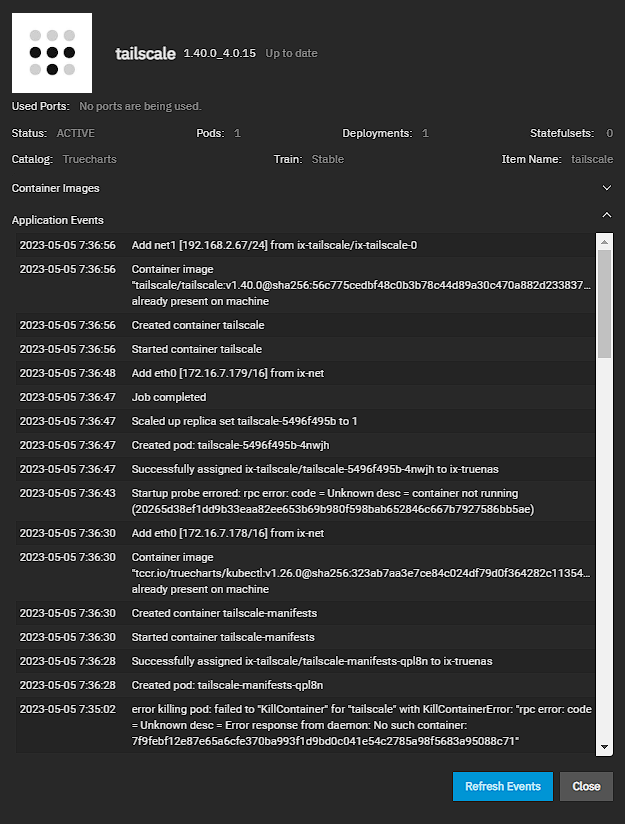Select event 'Add eth0 [172.16.7.178/16]'

pos(305,533)
